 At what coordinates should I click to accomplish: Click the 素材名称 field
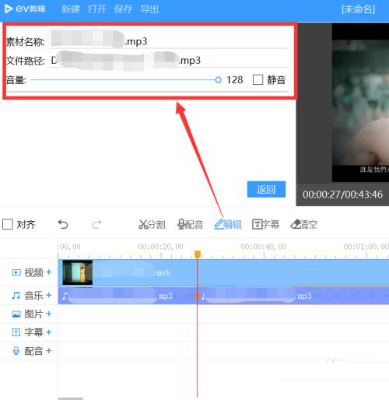pyautogui.click(x=168, y=41)
